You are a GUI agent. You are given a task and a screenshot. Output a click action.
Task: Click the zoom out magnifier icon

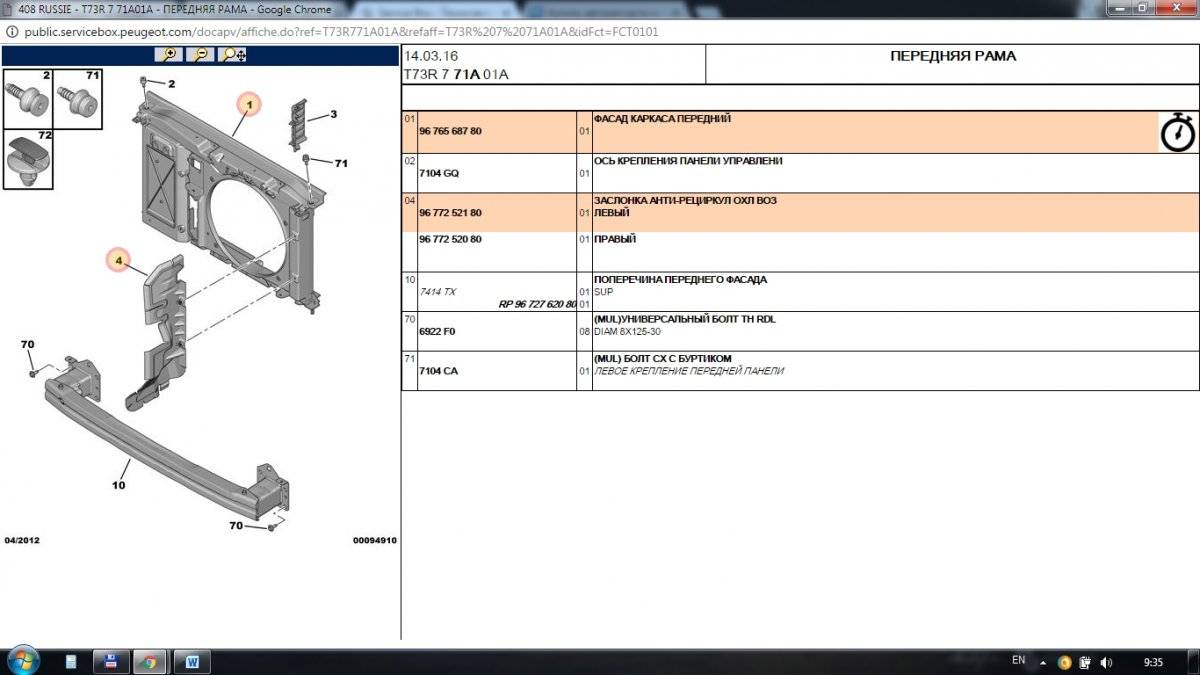point(201,55)
